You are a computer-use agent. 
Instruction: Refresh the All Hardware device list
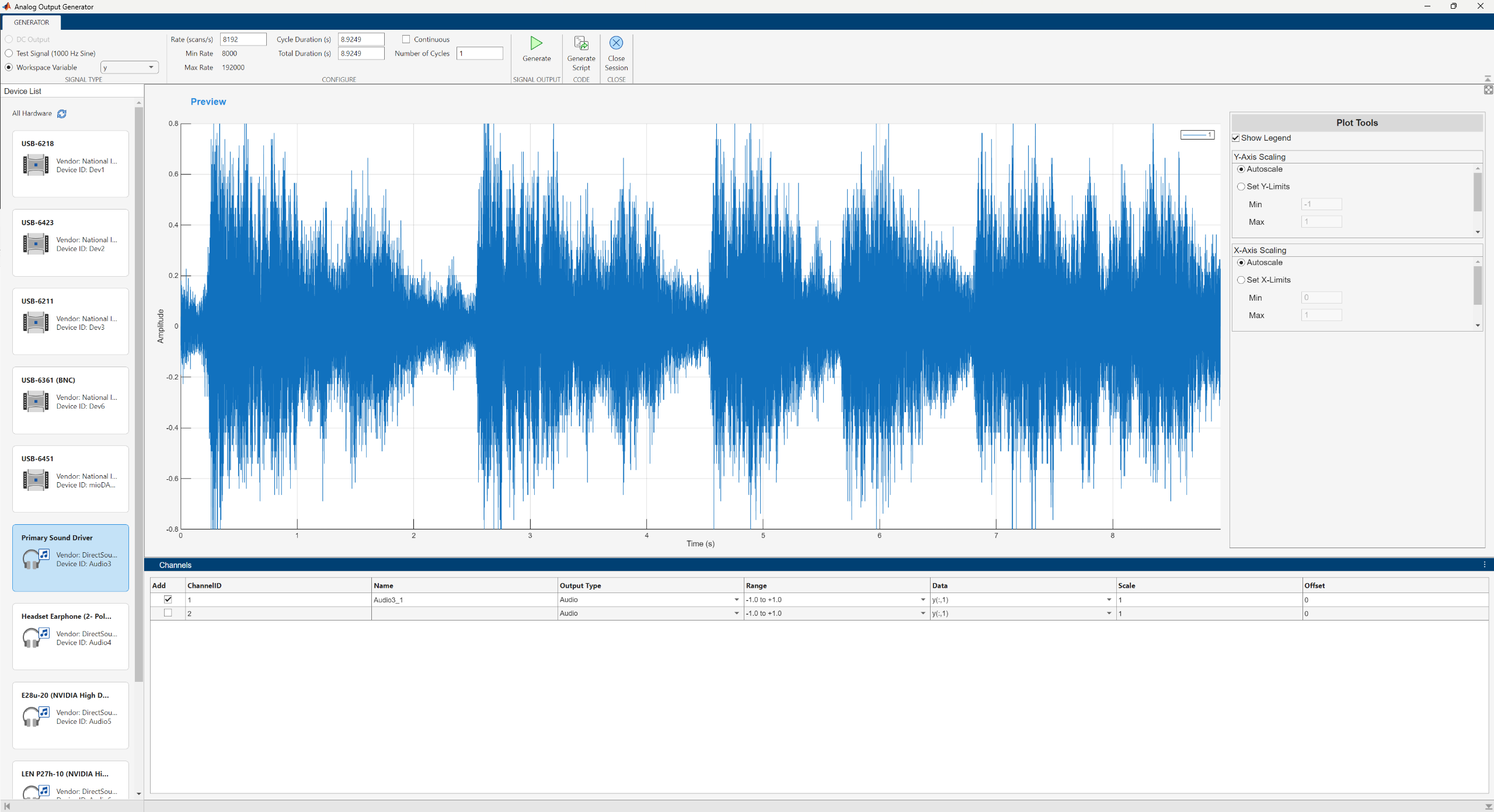(x=61, y=113)
